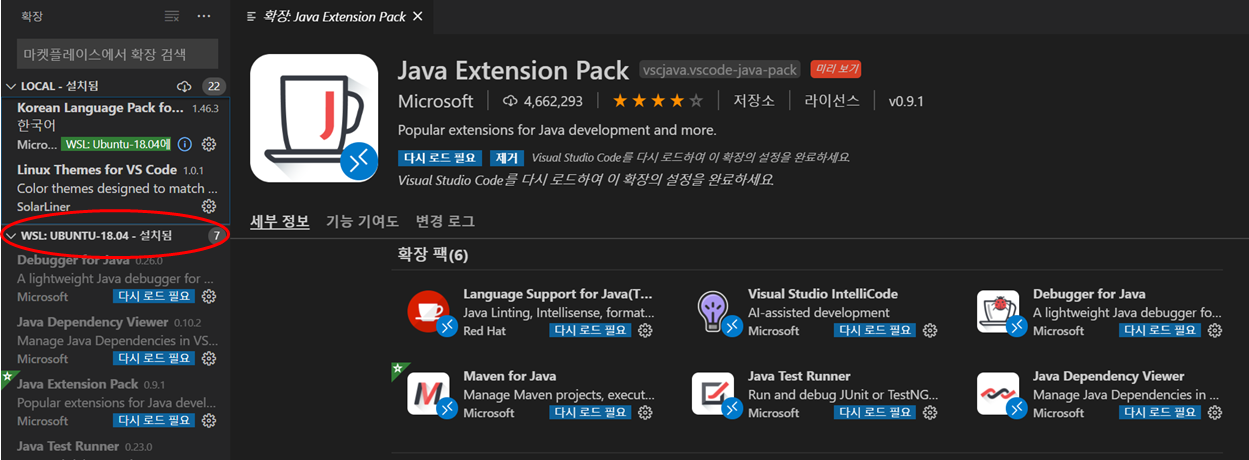This screenshot has height=460, width=1249.
Task: Click the v0.9.1 version label
Action: pos(905,101)
